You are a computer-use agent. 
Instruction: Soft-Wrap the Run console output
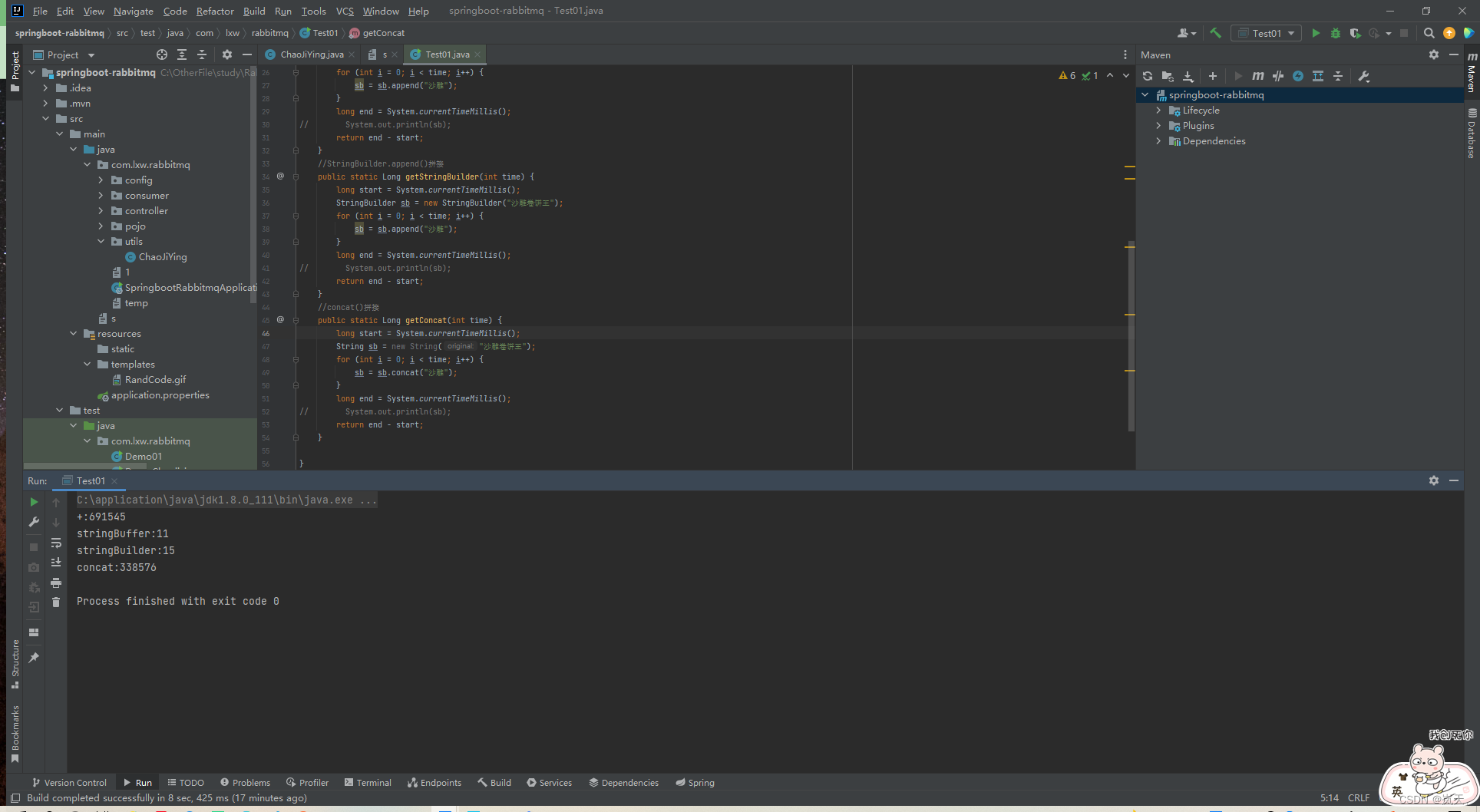pos(56,543)
